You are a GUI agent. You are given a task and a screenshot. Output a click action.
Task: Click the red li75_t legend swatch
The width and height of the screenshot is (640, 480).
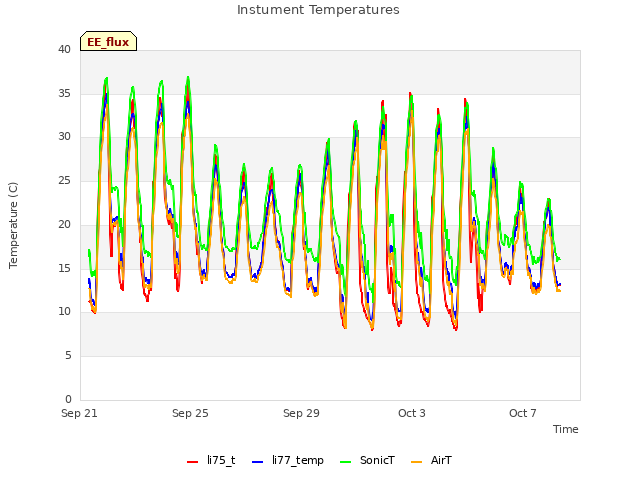pos(192,462)
